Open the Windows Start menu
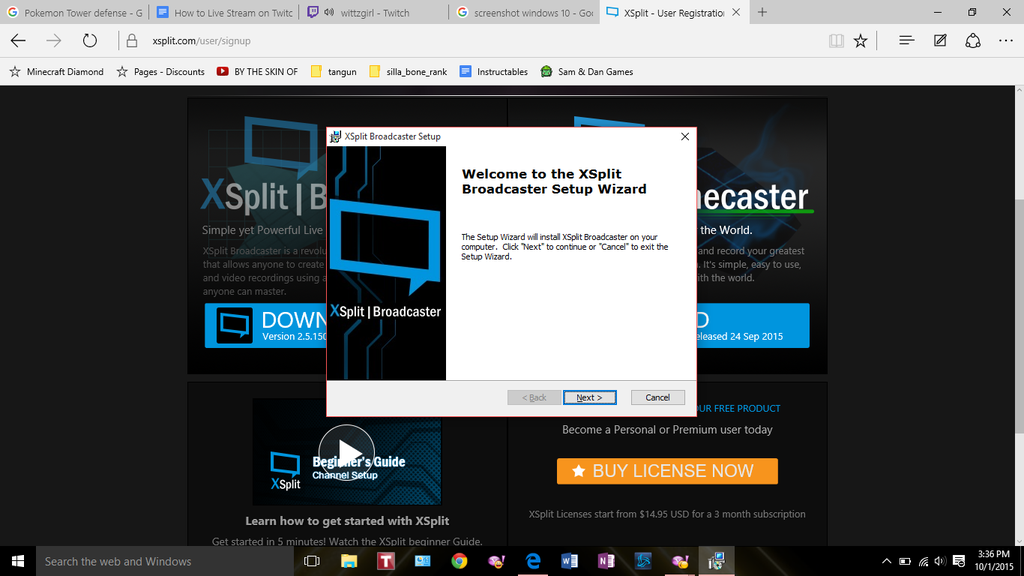Screen dimensions: 1024x576 (18, 561)
